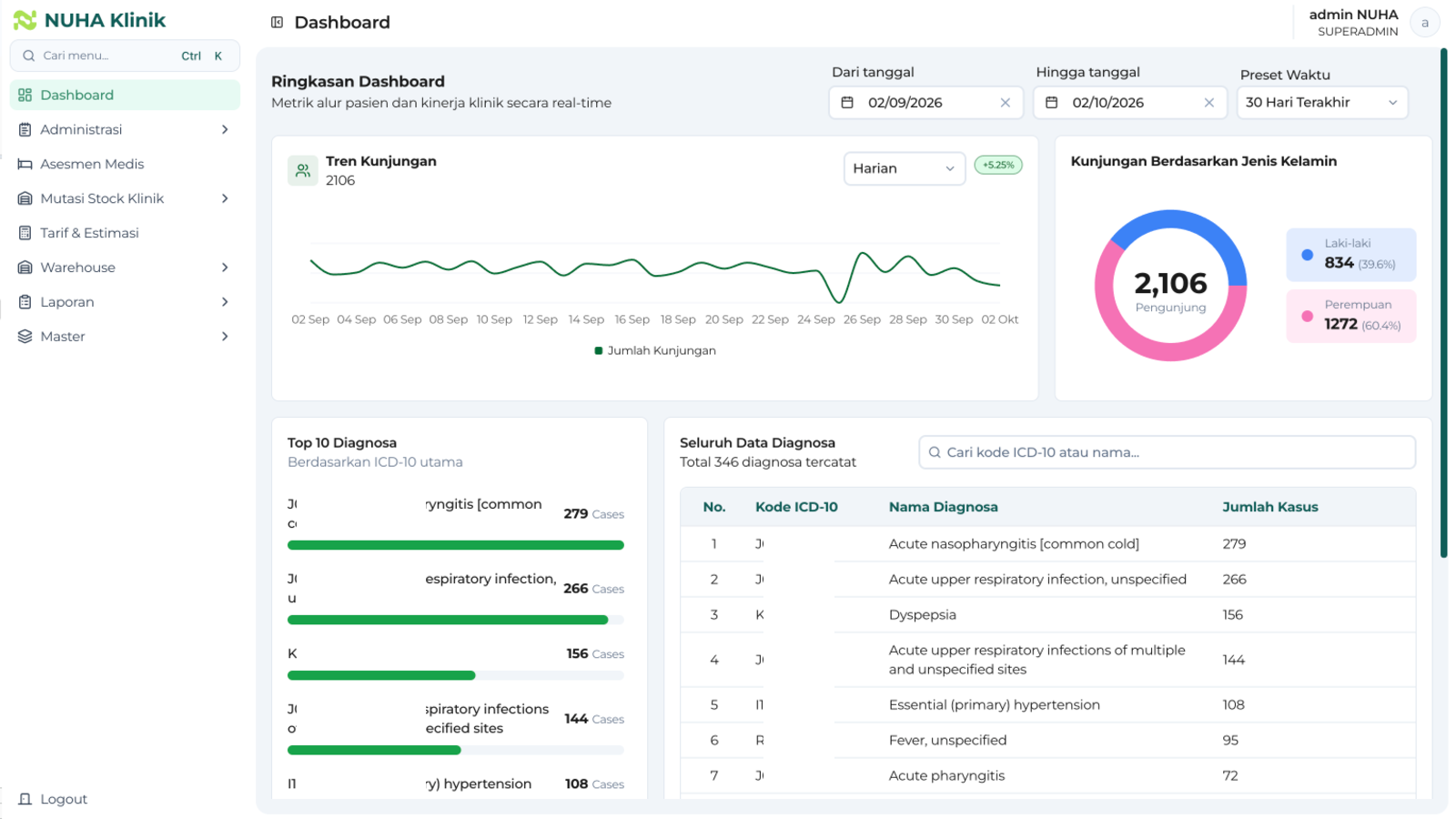Viewport: 1456px width, 819px height.
Task: Click the calendar icon in Dari tanggal
Action: coord(847,103)
